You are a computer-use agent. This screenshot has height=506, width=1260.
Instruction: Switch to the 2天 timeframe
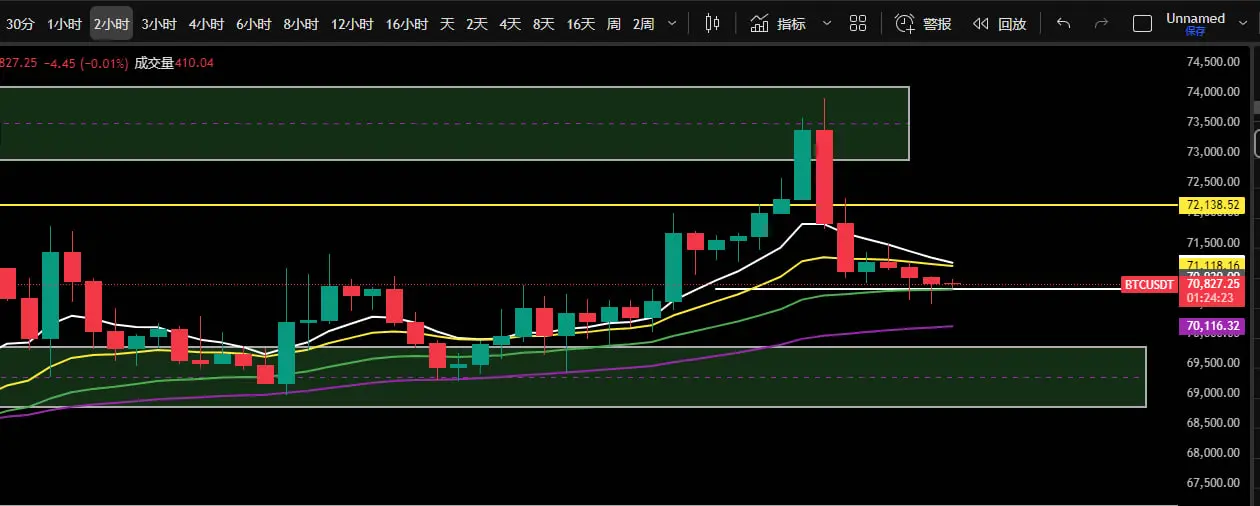click(477, 23)
